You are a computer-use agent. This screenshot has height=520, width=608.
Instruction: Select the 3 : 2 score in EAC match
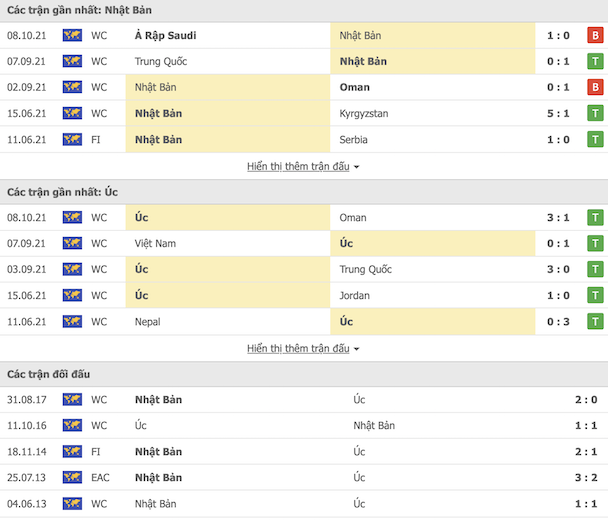coord(586,477)
